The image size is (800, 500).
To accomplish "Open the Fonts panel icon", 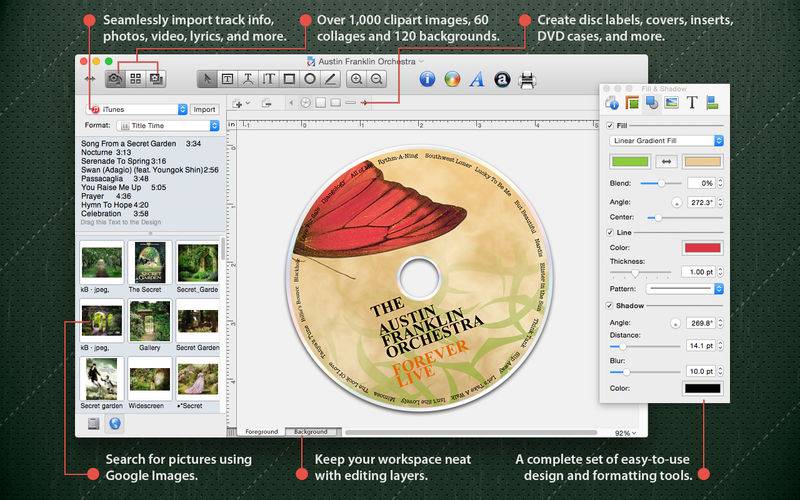I will [x=477, y=79].
